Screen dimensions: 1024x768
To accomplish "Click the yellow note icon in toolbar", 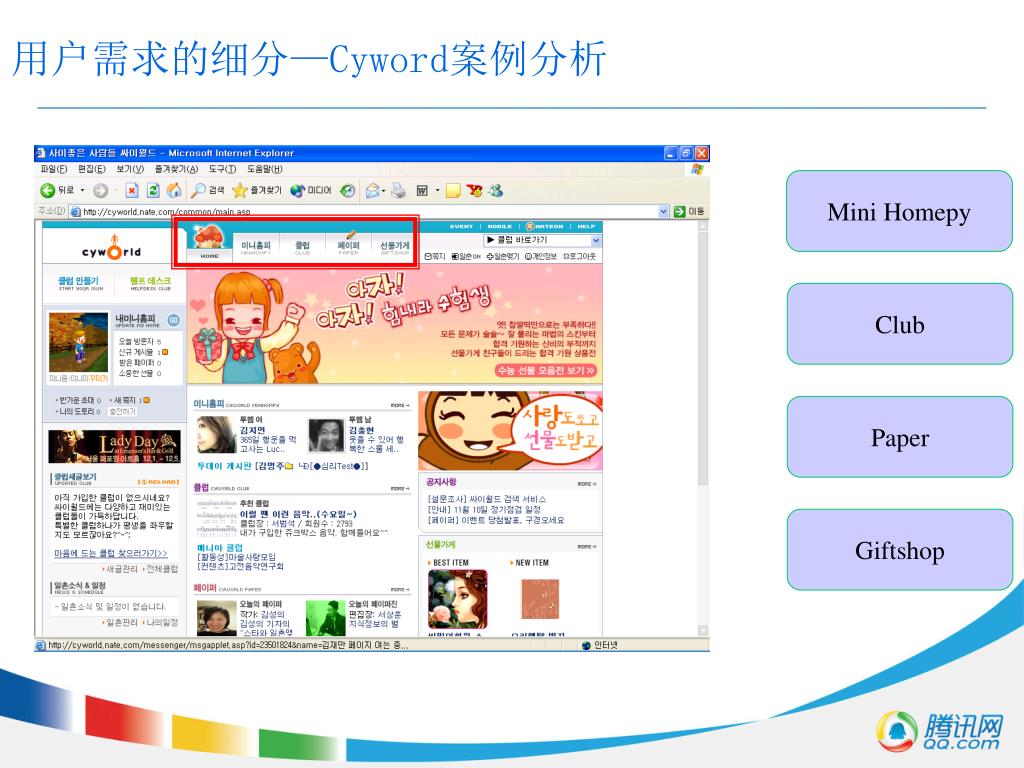I will pos(453,191).
